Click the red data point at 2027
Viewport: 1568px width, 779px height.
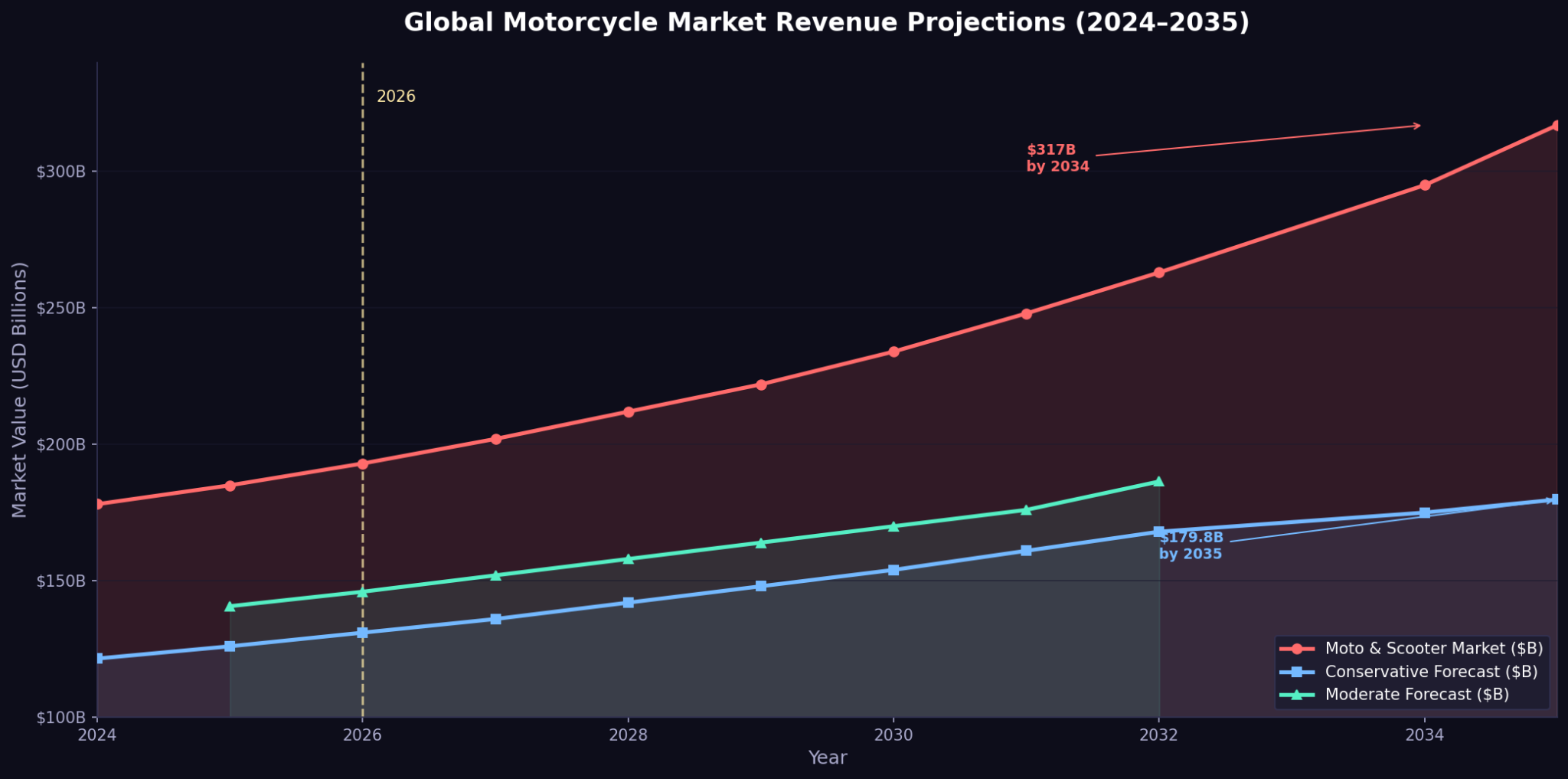click(495, 439)
